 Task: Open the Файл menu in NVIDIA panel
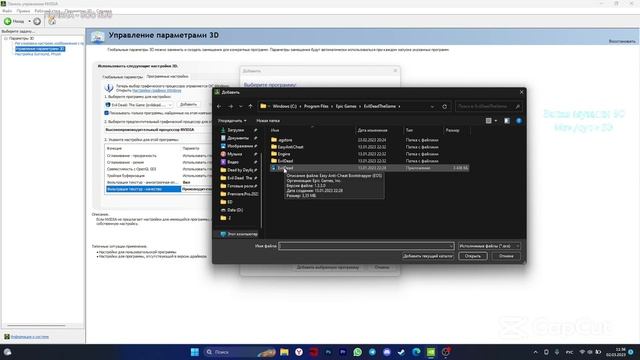7,11
